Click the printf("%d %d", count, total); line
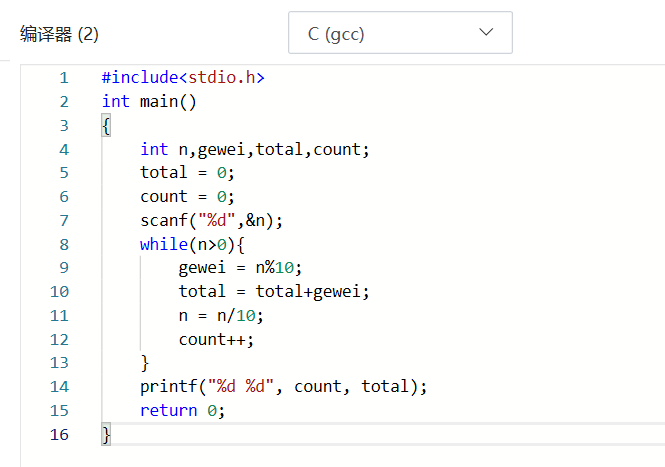The height and width of the screenshot is (467, 665). point(284,387)
